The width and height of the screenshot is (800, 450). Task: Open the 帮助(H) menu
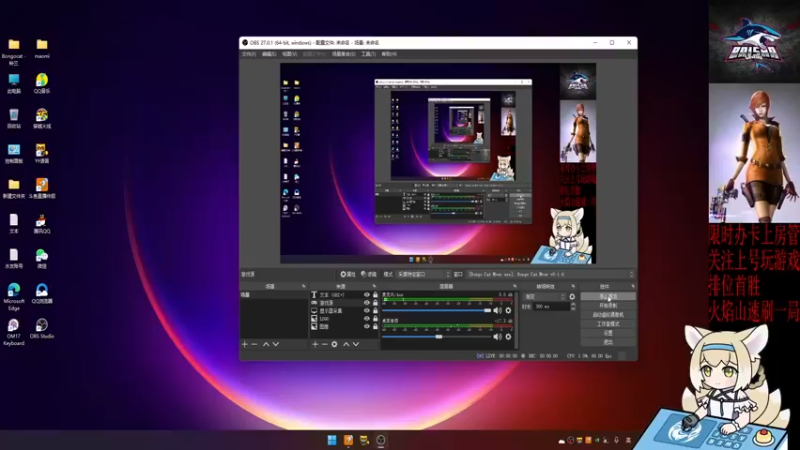tap(389, 54)
